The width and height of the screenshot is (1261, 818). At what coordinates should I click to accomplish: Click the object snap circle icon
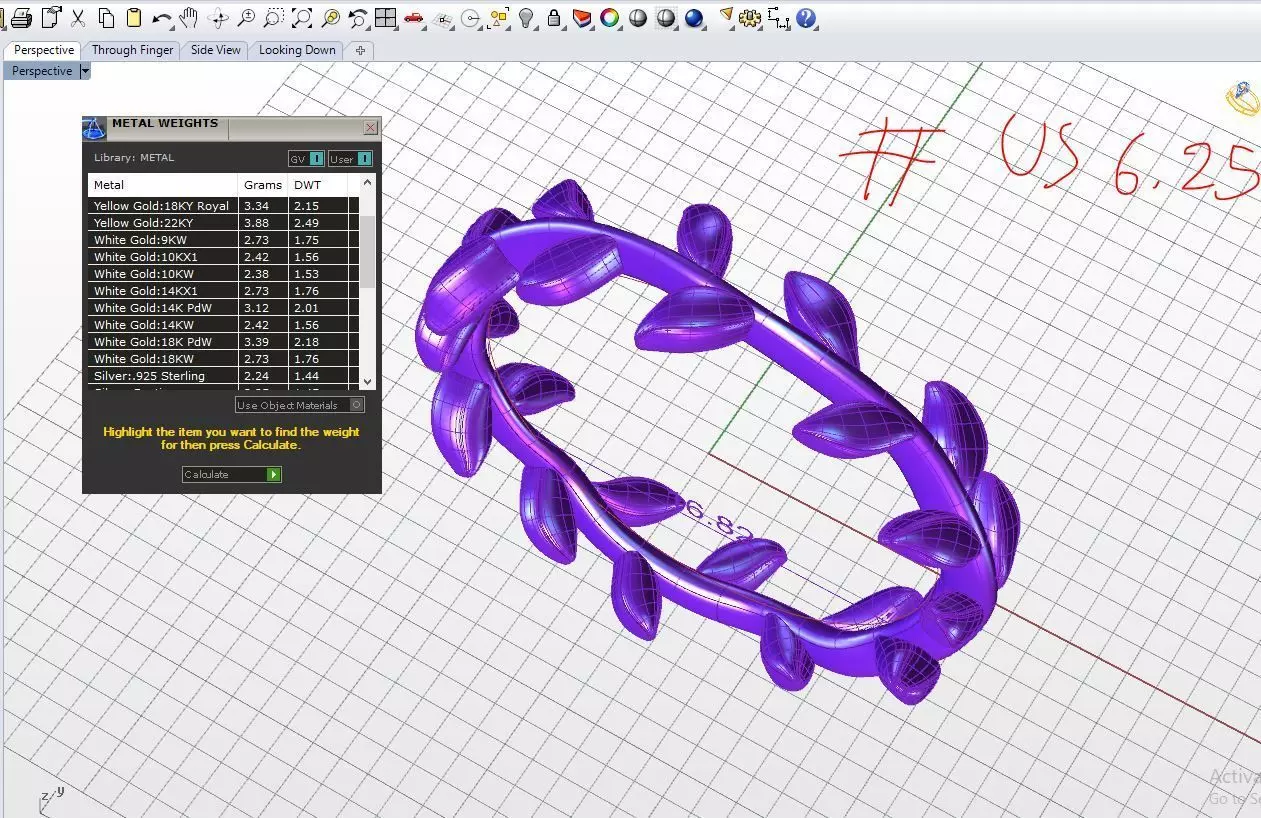click(x=471, y=19)
